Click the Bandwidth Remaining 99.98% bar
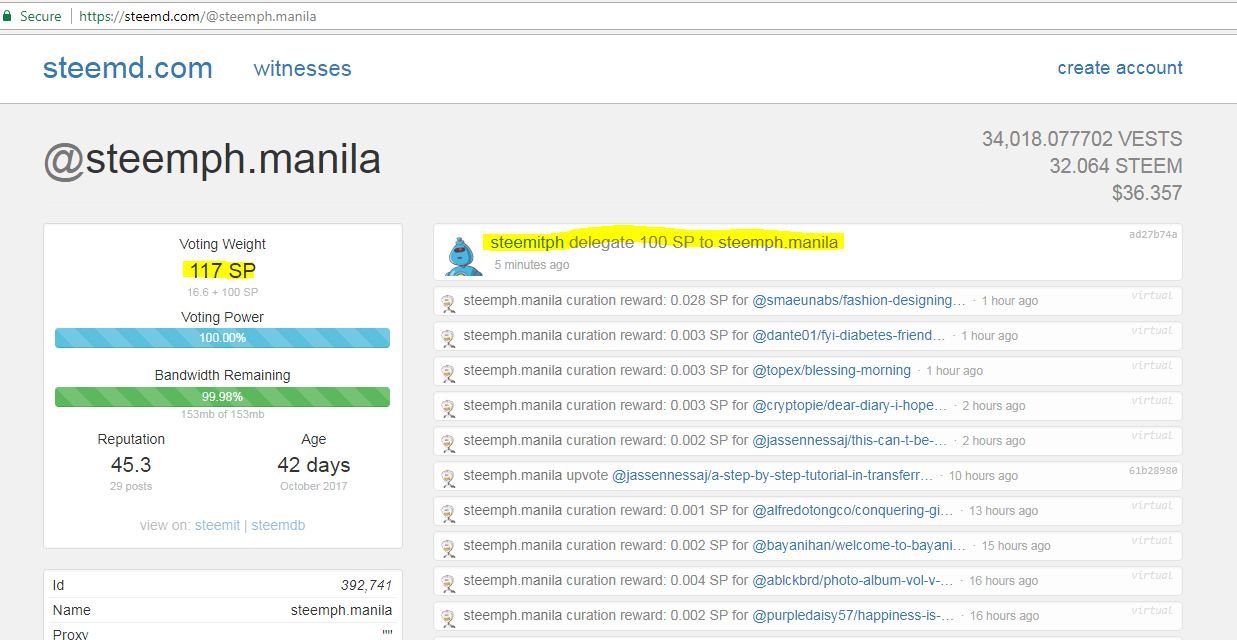Image resolution: width=1237 pixels, height=640 pixels. [222, 397]
